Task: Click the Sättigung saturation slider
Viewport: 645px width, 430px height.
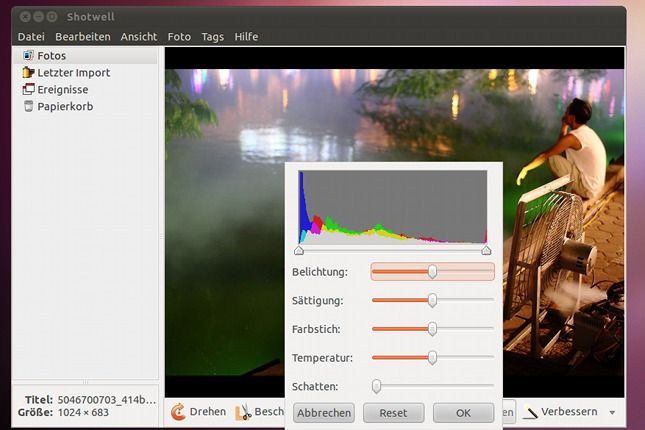Action: point(432,300)
